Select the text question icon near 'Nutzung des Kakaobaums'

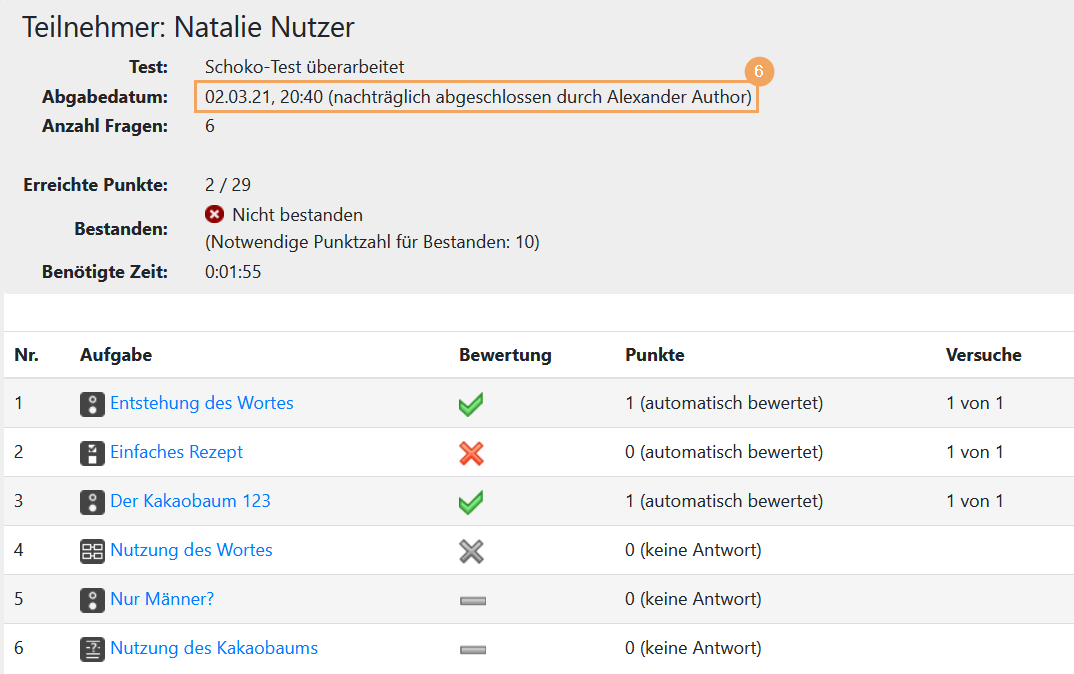(x=93, y=649)
